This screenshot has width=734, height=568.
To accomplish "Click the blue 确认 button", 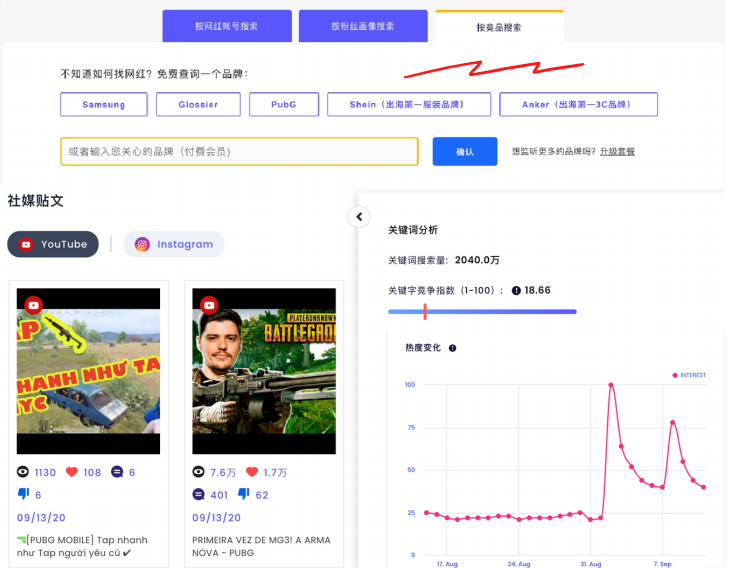I will 465,151.
